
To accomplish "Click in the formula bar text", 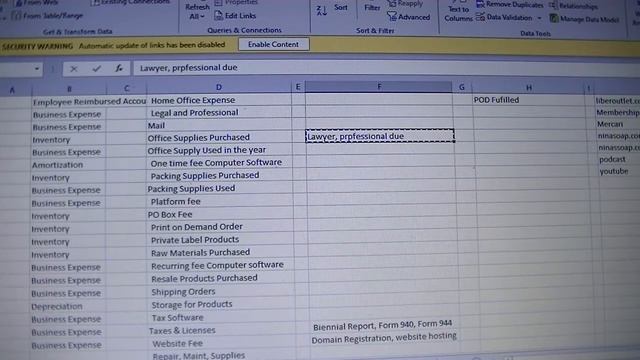I will 188,68.
